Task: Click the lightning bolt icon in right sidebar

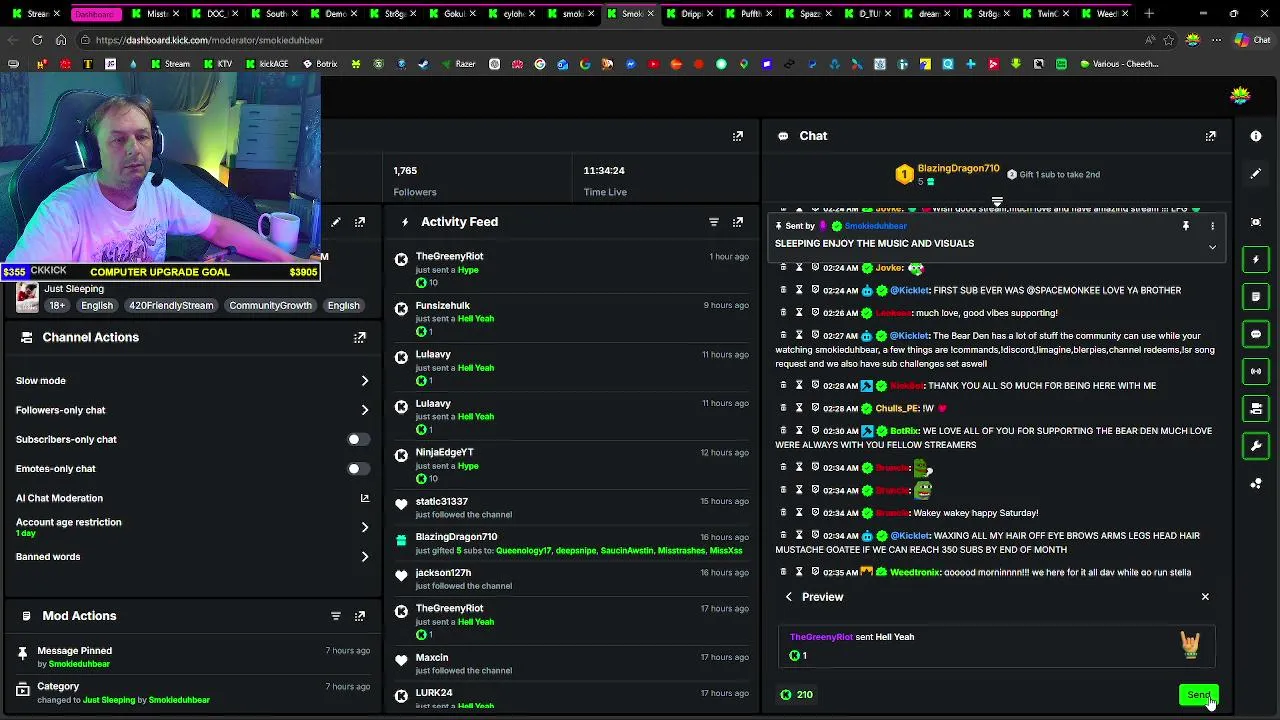Action: point(1256,259)
